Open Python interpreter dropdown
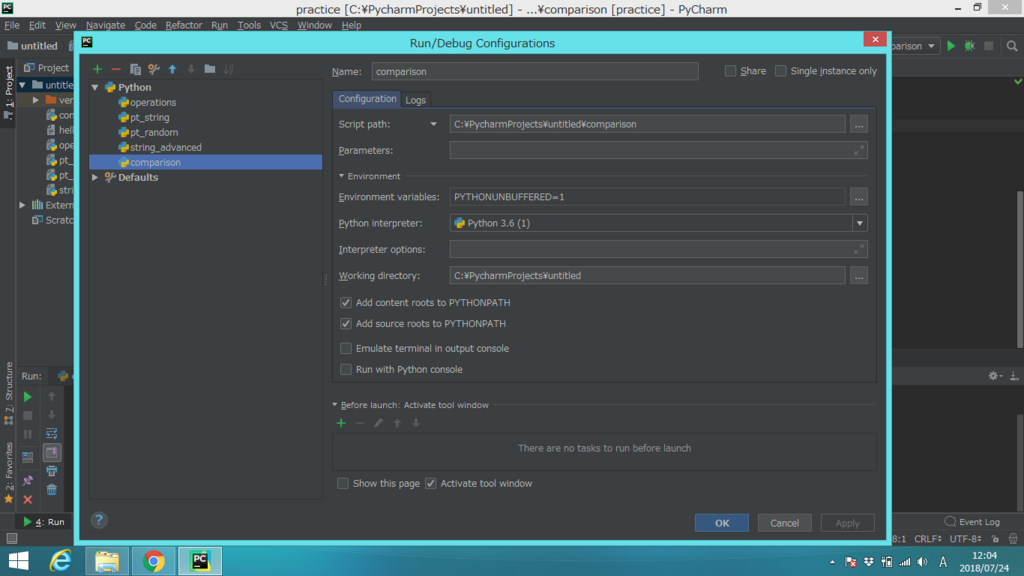 859,223
